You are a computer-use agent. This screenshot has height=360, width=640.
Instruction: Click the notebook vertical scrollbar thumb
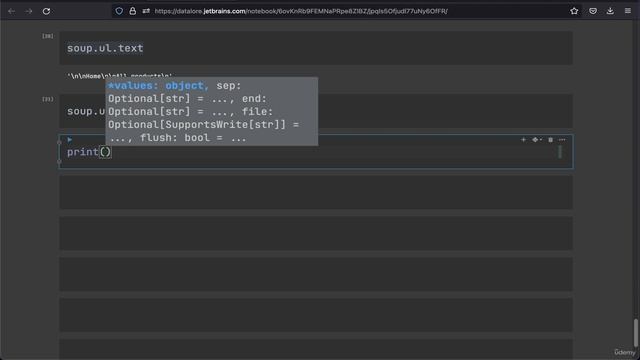tap(635, 332)
